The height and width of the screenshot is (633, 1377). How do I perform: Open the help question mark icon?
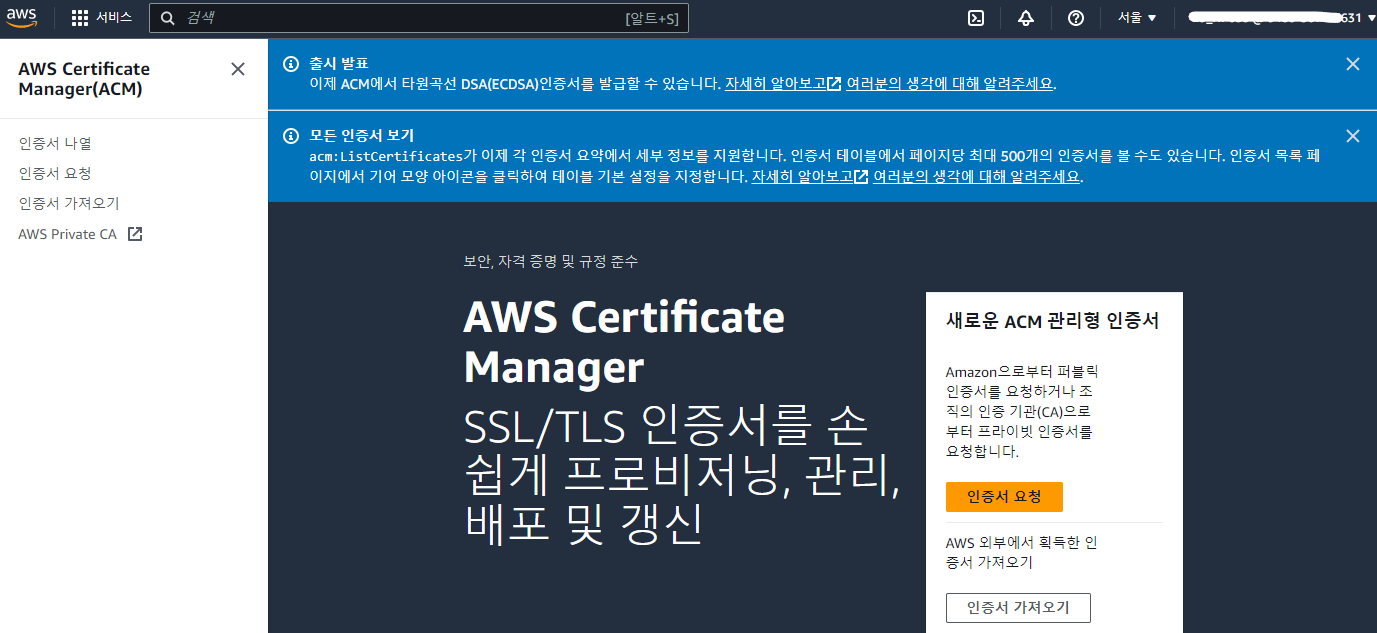[1076, 18]
